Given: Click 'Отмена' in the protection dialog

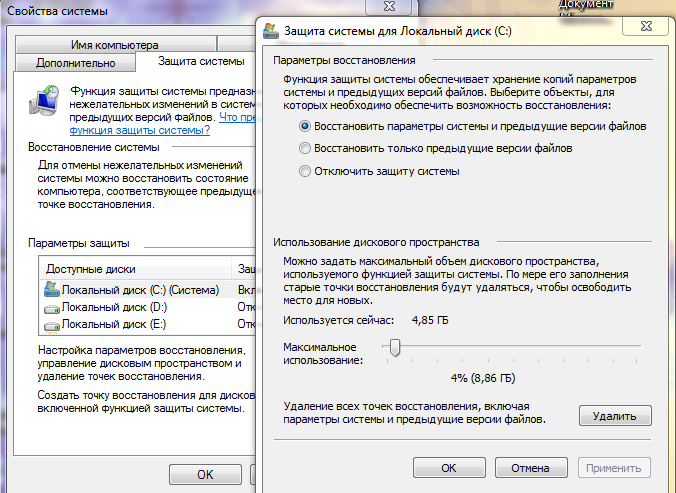Looking at the screenshot, I should 531,468.
